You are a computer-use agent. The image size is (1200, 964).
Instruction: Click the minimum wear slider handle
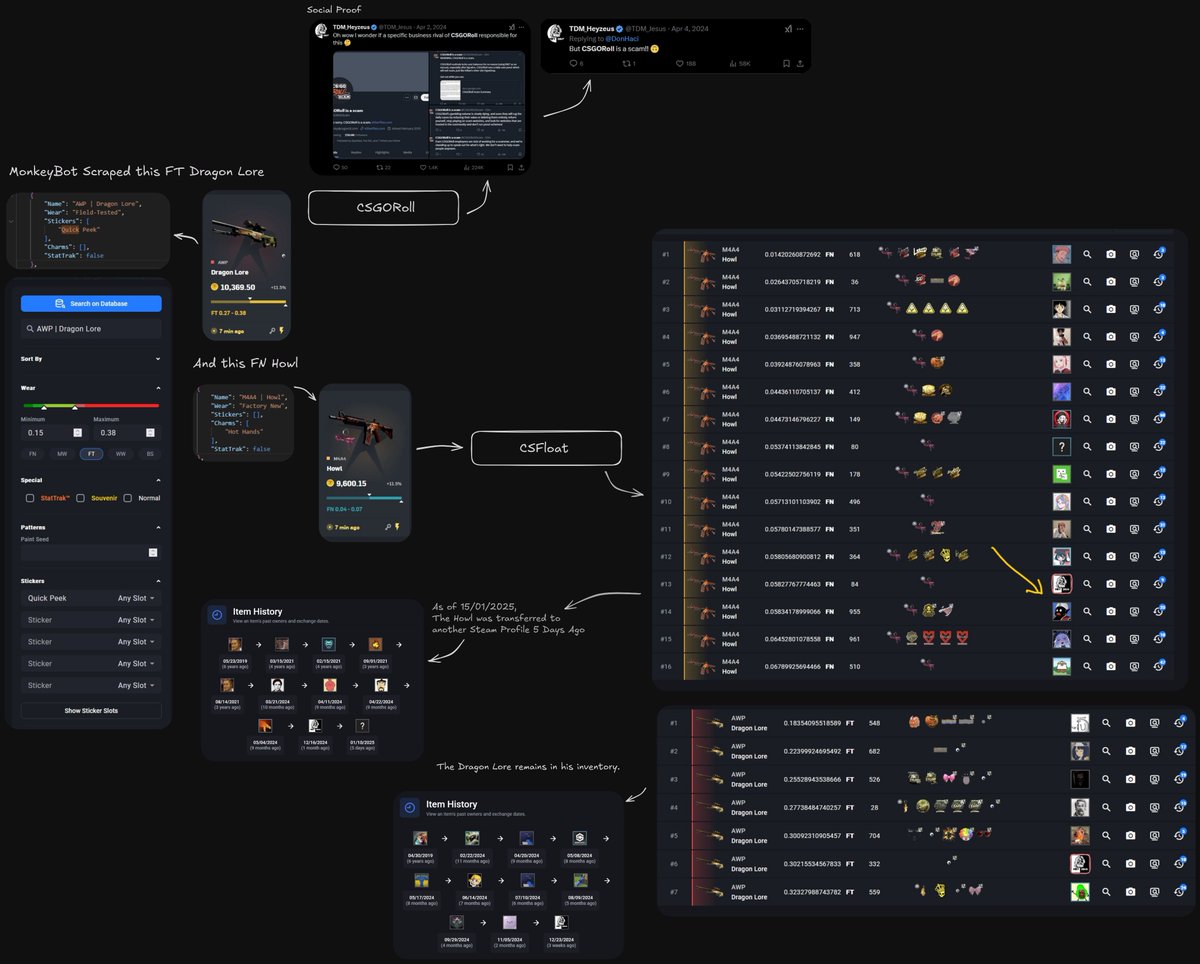coord(44,407)
